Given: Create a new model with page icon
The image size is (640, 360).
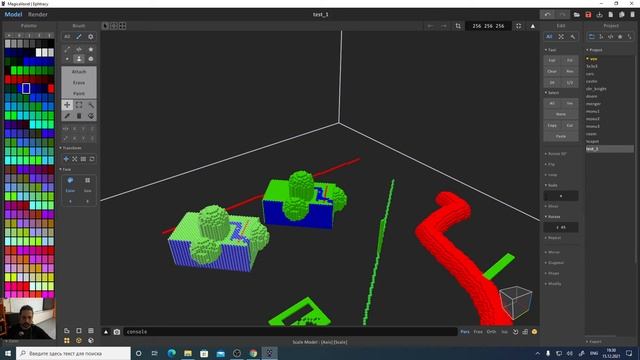Looking at the screenshot, I should (x=611, y=15).
